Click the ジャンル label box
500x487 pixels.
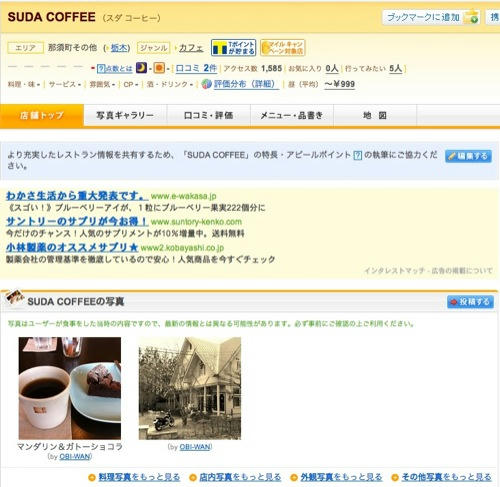pos(154,48)
